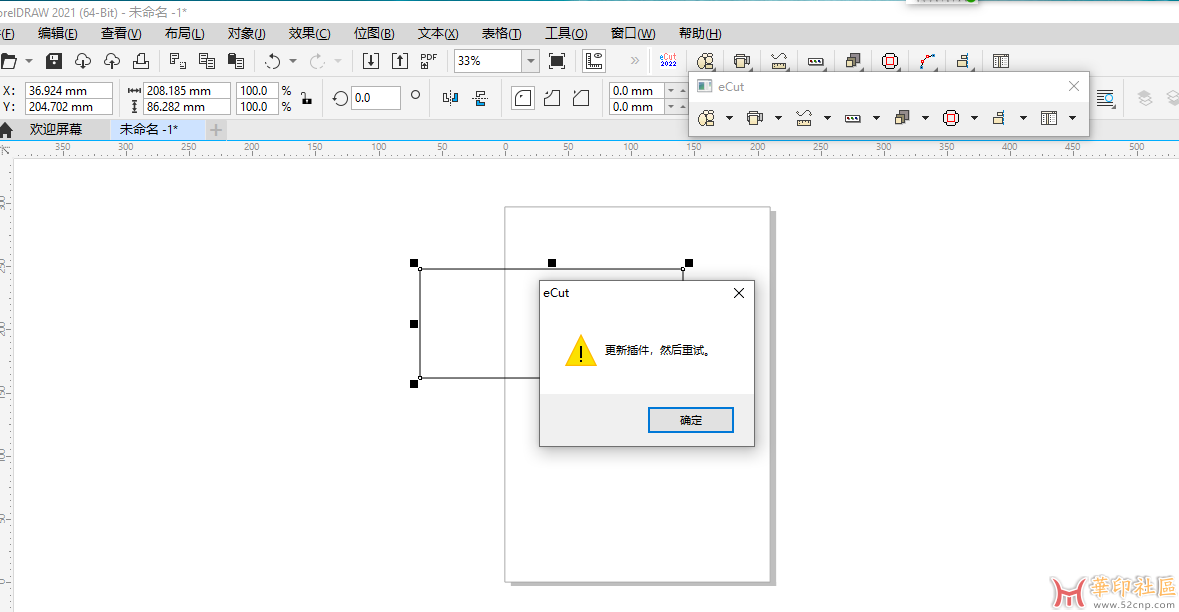This screenshot has width=1179, height=612.
Task: Open dropdown beside the eCut ruler icon
Action: pyautogui.click(x=827, y=118)
